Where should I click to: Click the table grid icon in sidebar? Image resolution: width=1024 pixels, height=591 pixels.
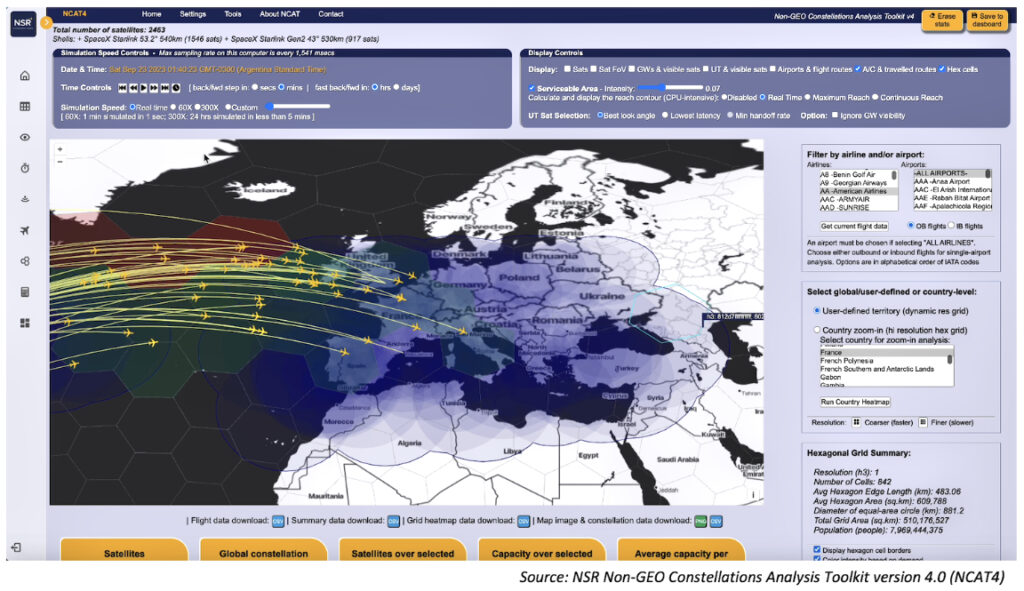(x=25, y=106)
